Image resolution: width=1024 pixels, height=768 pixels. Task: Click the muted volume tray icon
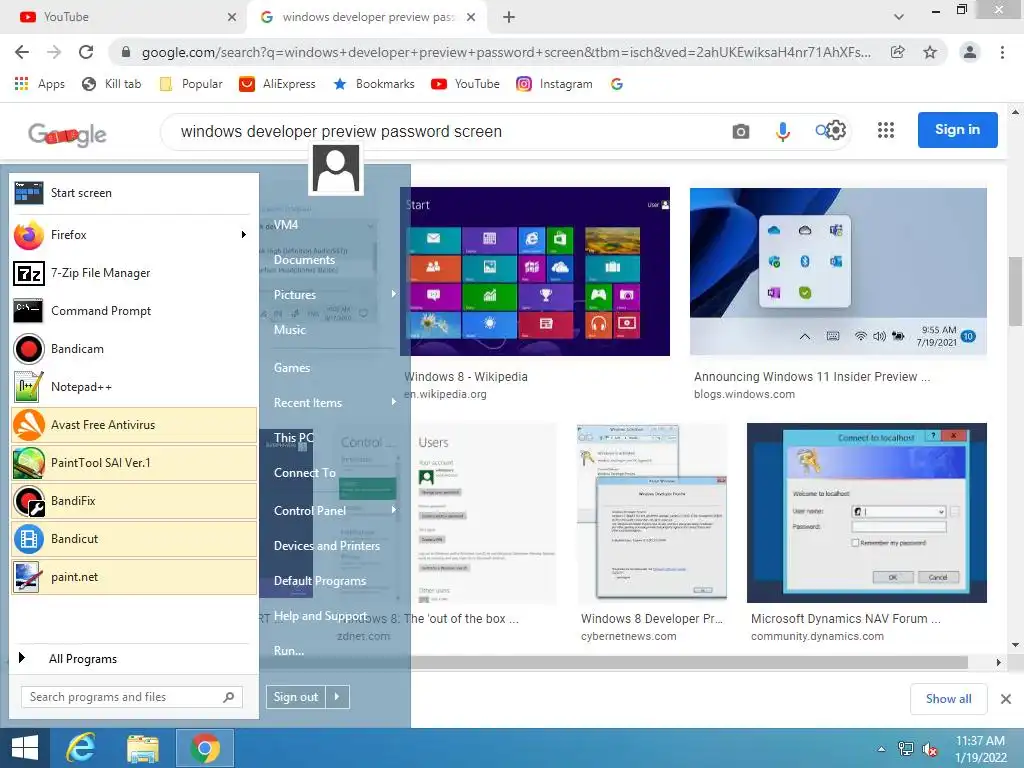click(x=930, y=750)
